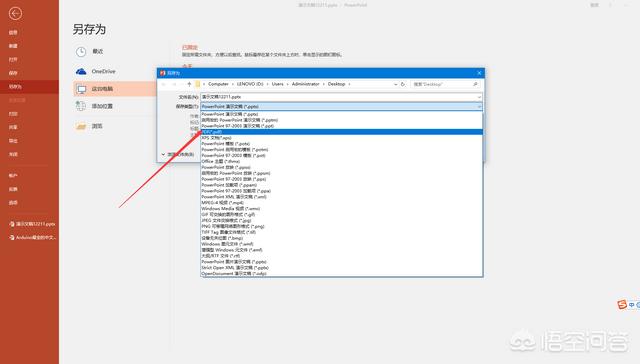Image resolution: width=640 pixels, height=364 pixels.
Task: Select PowerPoint 97-2003 (*.ppt) presentation type
Action: click(342, 126)
